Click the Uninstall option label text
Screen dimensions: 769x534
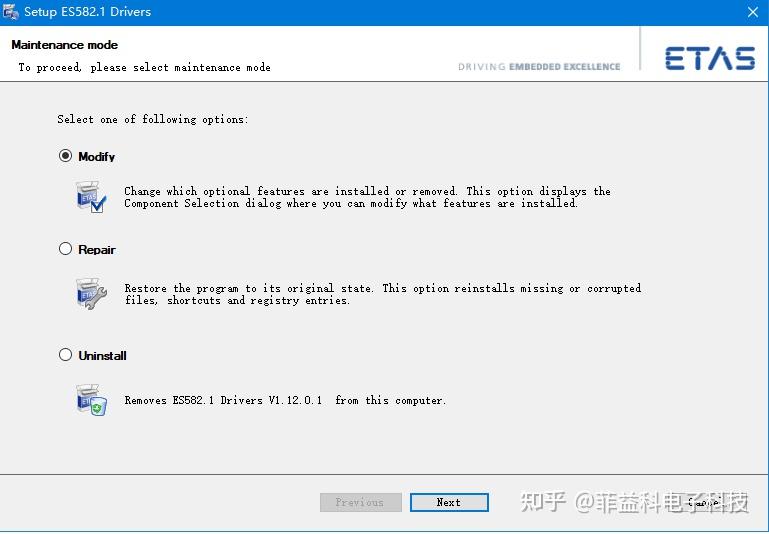102,356
